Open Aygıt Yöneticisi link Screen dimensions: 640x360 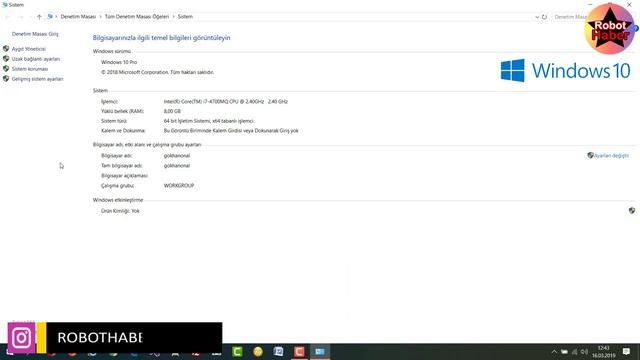(x=29, y=49)
